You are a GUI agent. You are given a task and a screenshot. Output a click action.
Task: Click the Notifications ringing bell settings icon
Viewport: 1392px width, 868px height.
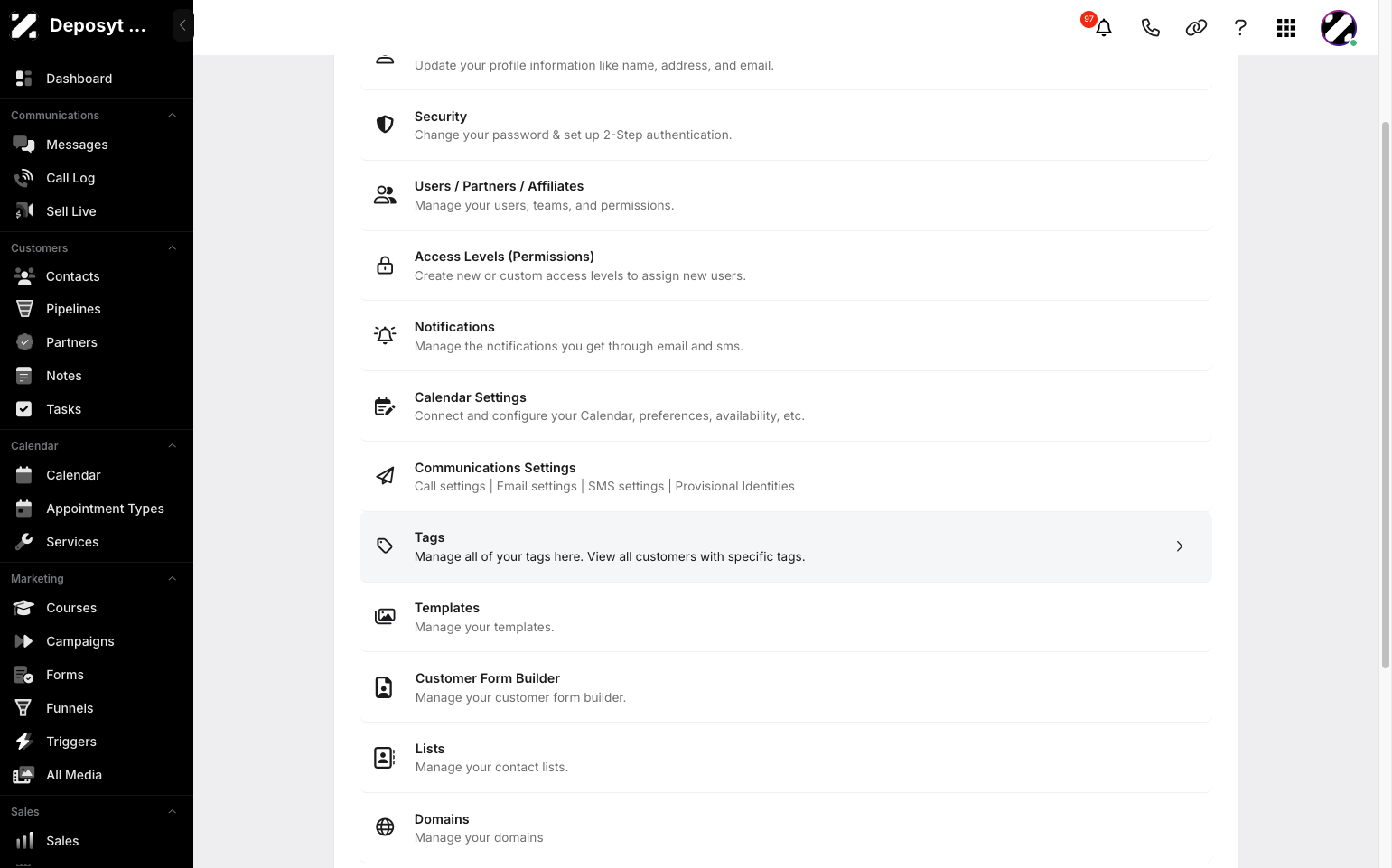[x=385, y=335]
